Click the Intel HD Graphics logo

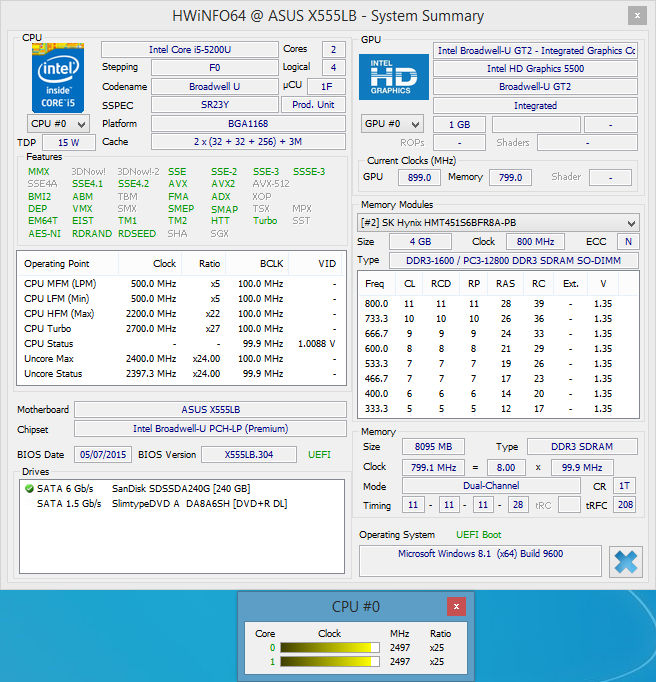tap(394, 77)
